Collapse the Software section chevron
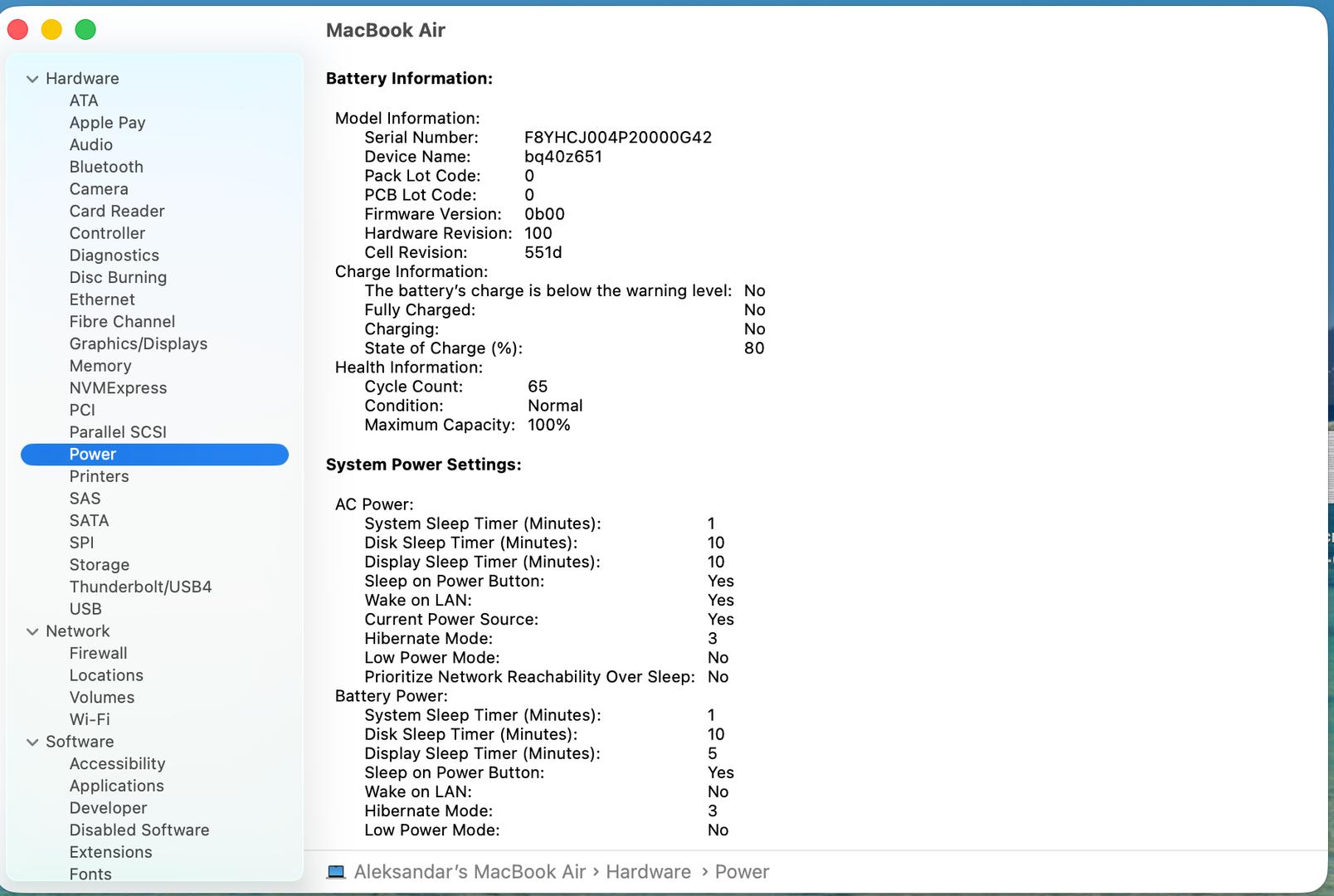This screenshot has height=896, width=1334. click(x=32, y=742)
